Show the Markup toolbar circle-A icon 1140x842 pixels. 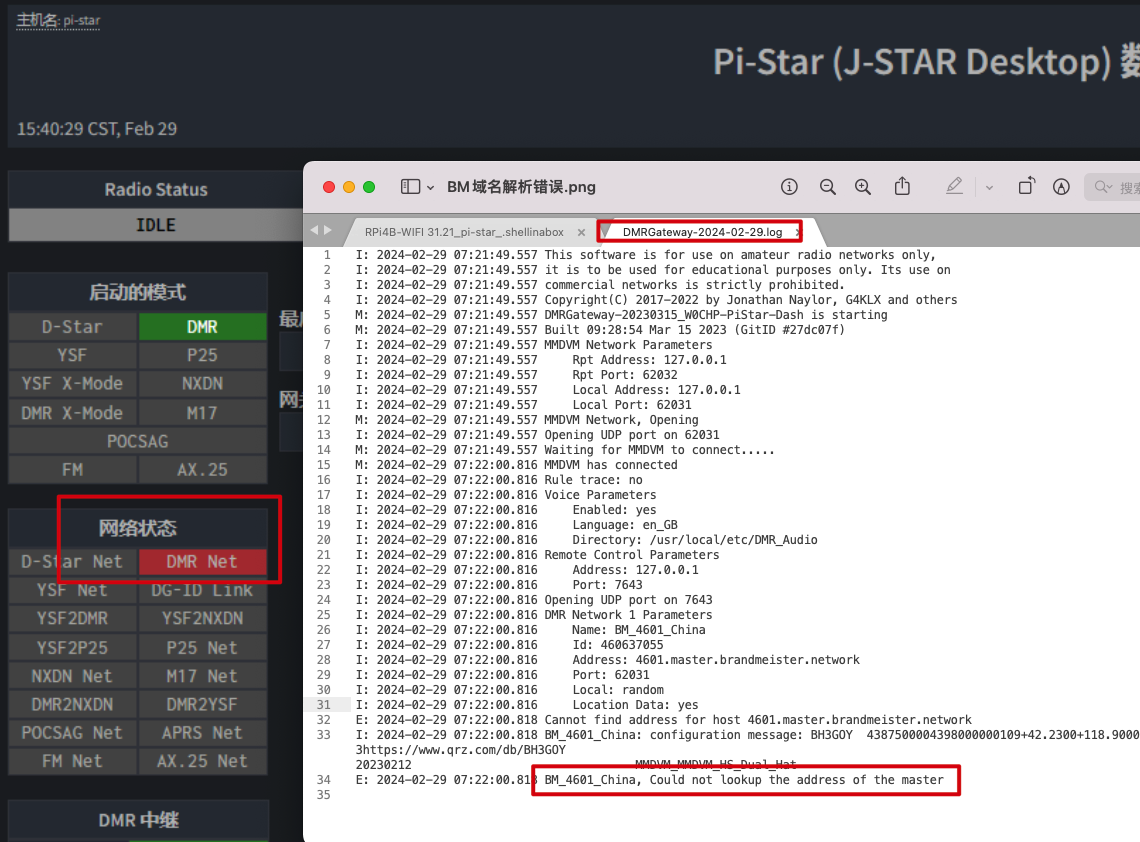(1062, 187)
